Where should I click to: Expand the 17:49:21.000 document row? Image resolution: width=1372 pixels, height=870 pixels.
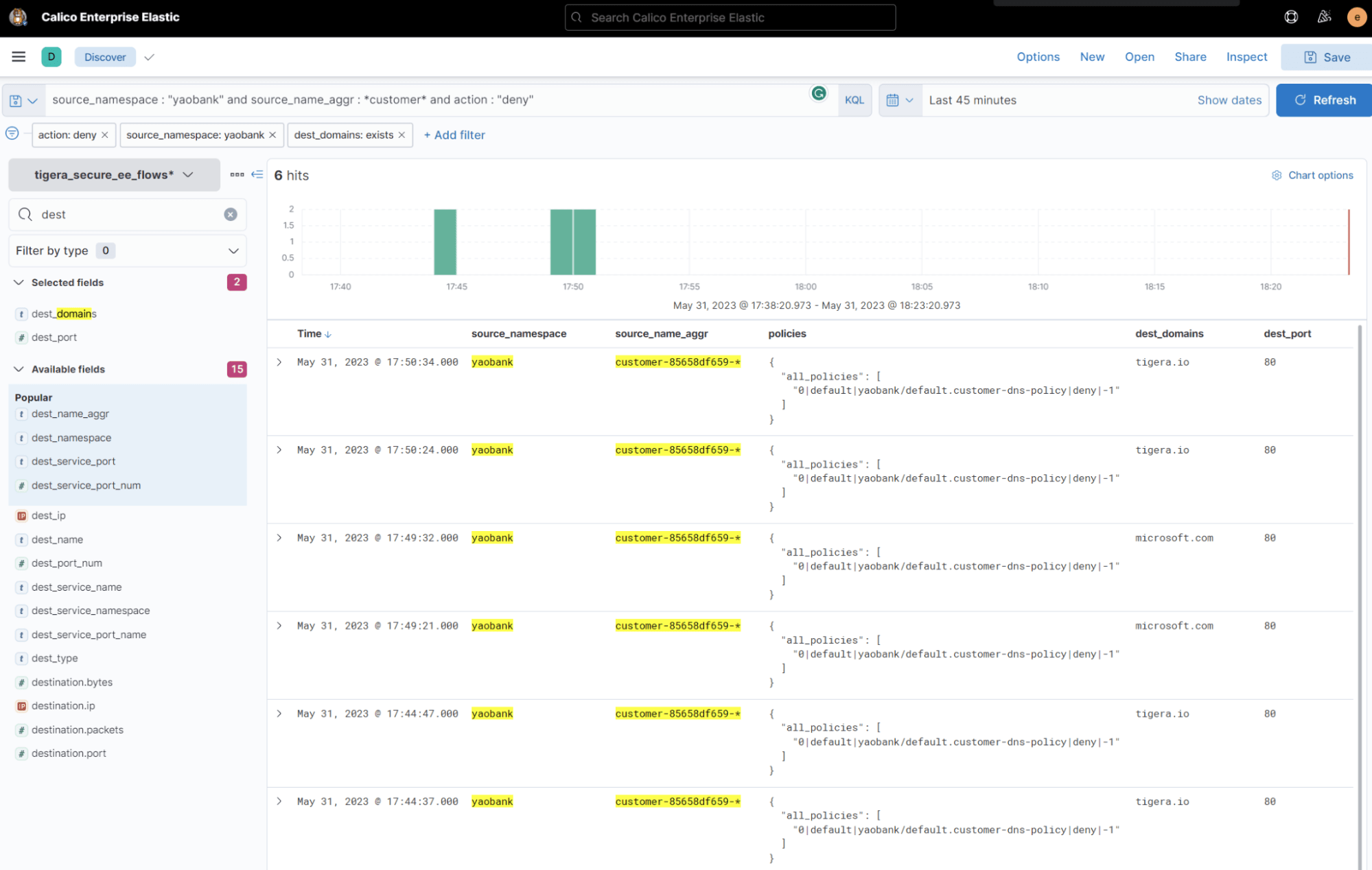pyautogui.click(x=279, y=626)
